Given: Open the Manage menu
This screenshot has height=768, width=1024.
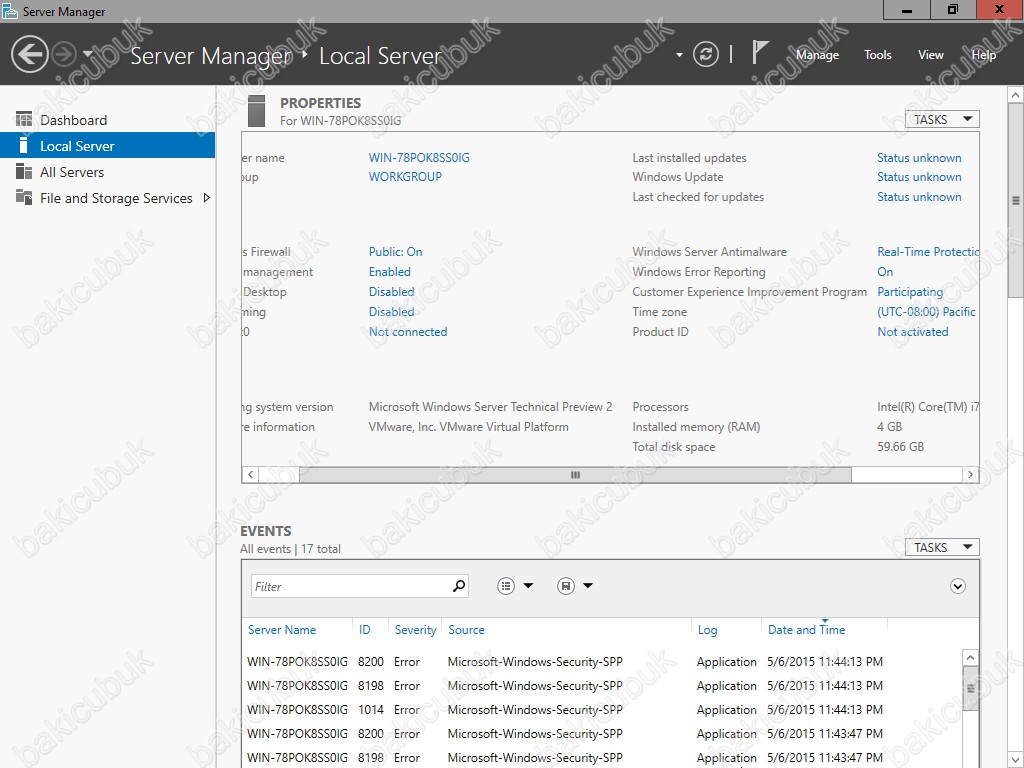Looking at the screenshot, I should click(817, 55).
